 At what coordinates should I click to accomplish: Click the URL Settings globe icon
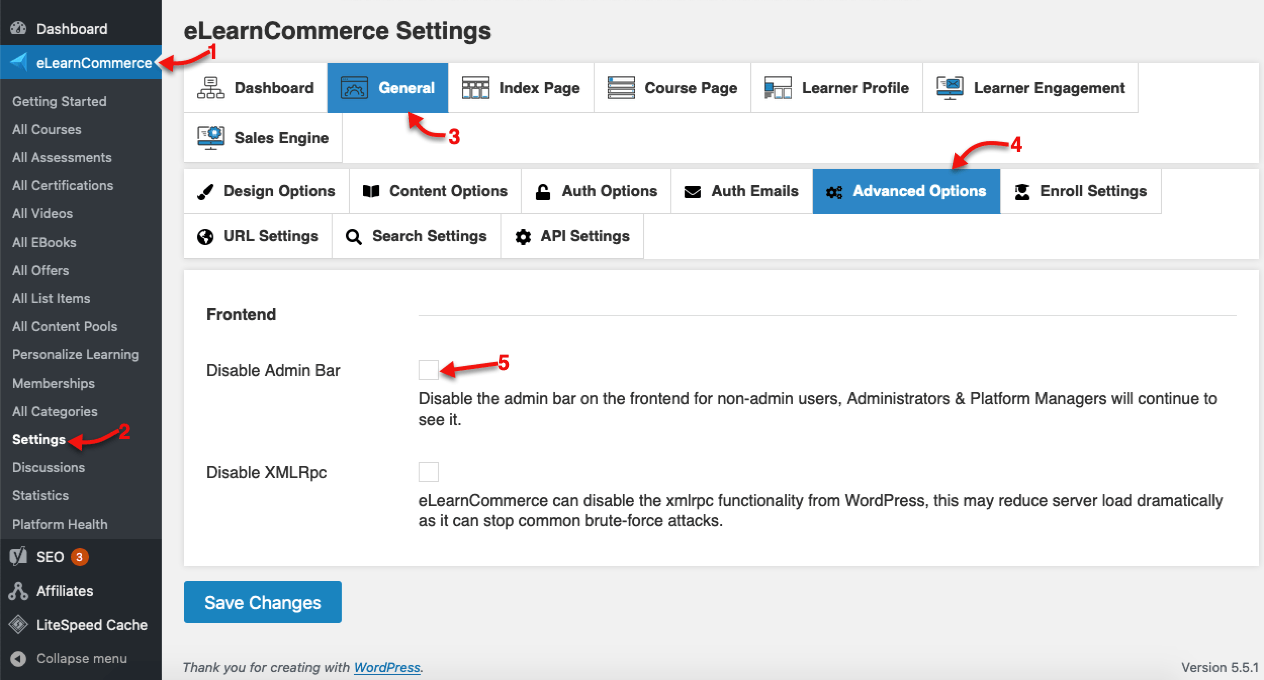click(205, 237)
